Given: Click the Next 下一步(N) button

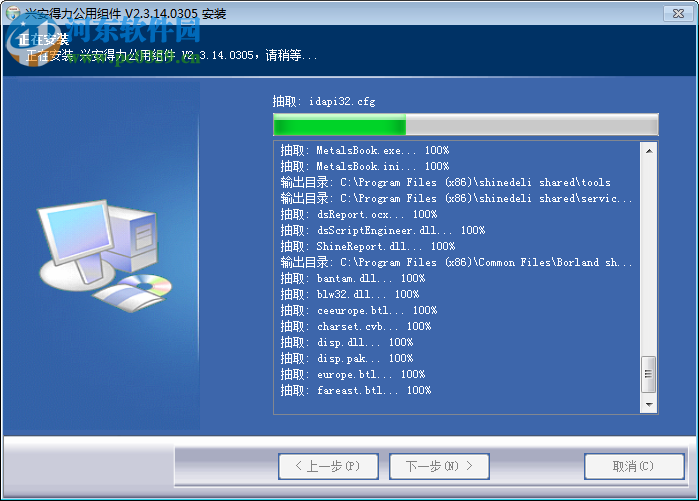Looking at the screenshot, I should (439, 466).
